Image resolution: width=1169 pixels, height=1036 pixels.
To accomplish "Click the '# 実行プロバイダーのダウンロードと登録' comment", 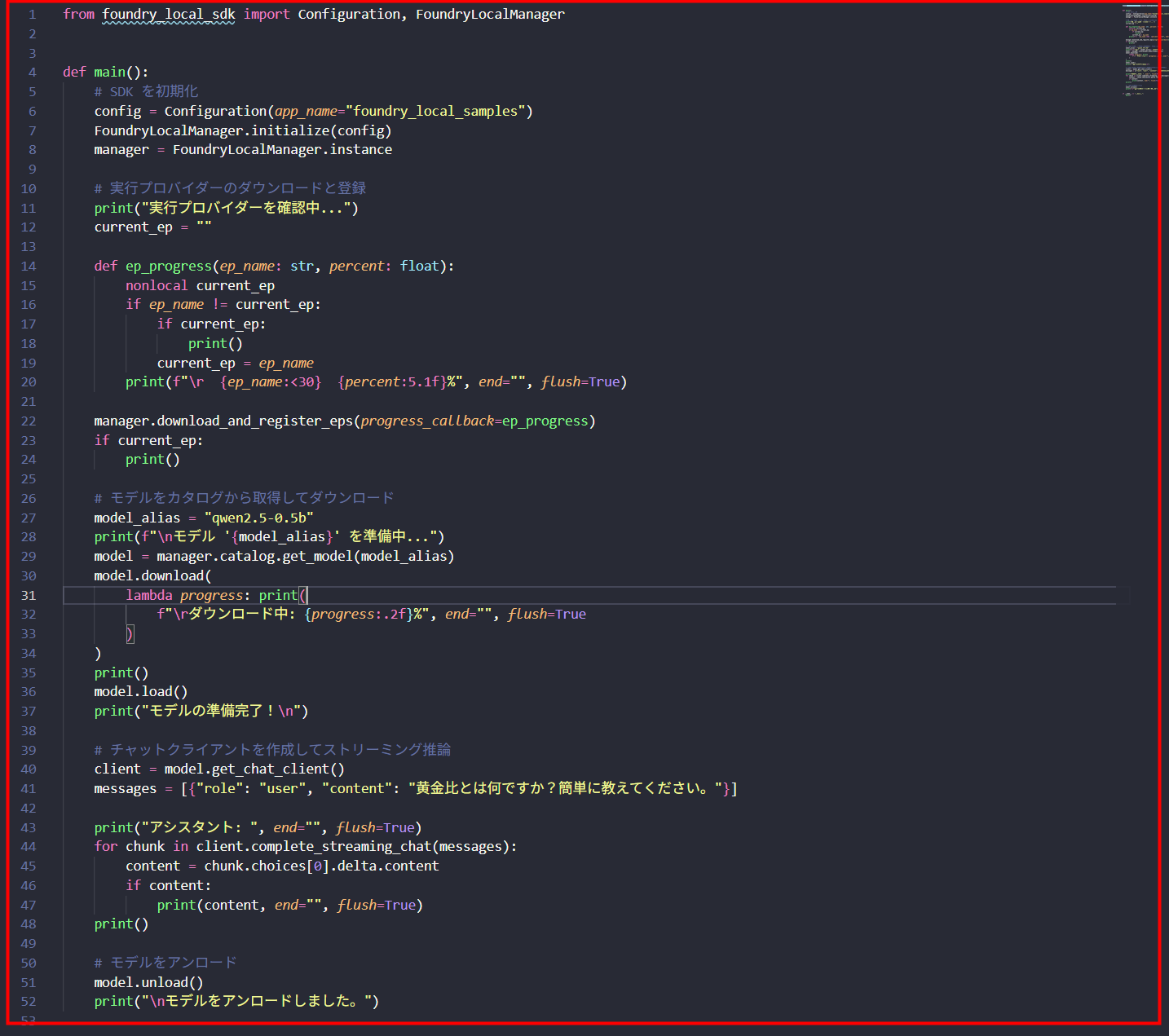I will (230, 188).
